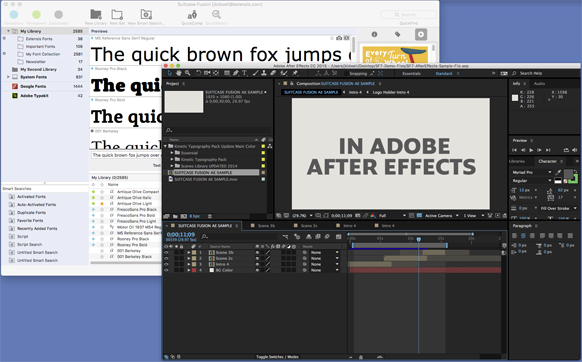Select the Brush tool in After Effects
The width and height of the screenshot is (582, 362).
tap(255, 73)
